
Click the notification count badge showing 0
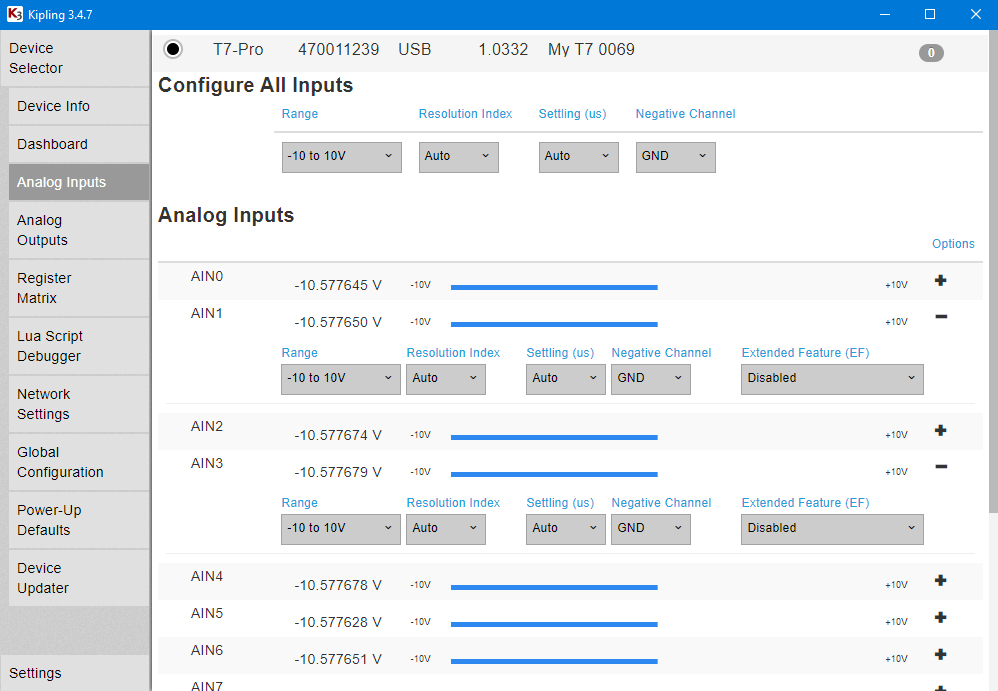click(930, 53)
